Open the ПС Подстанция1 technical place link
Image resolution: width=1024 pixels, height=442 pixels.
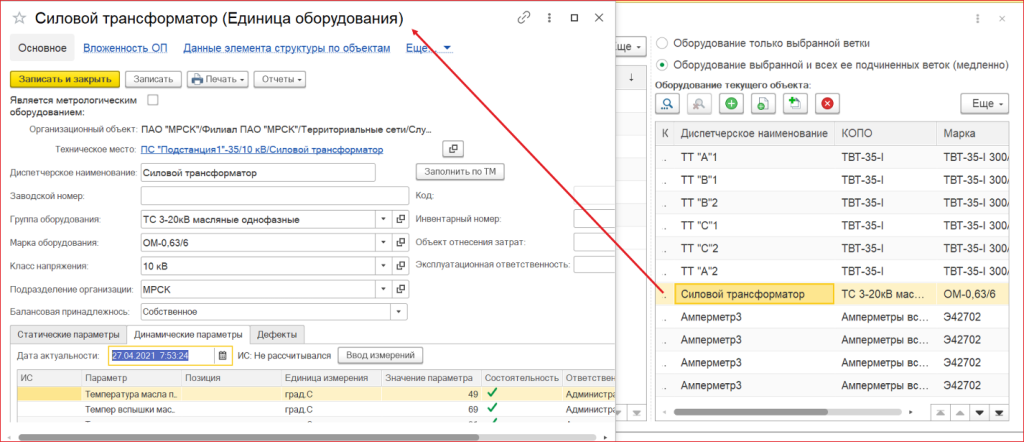260,149
